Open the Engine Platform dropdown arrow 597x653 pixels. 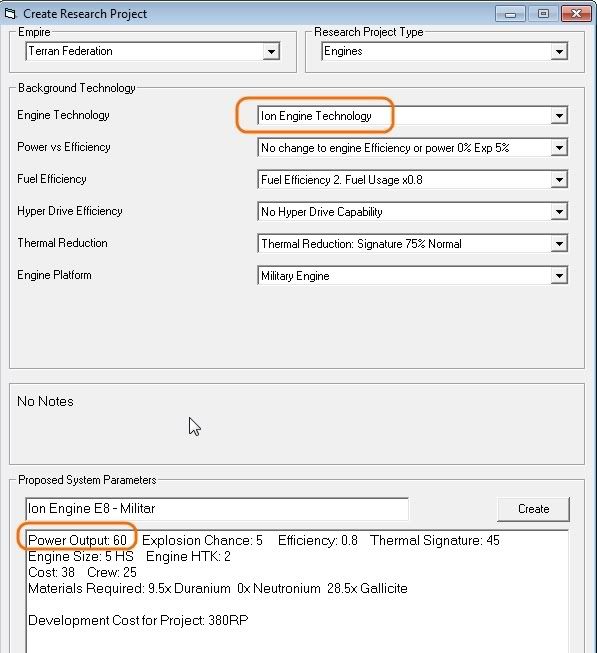pos(559,275)
